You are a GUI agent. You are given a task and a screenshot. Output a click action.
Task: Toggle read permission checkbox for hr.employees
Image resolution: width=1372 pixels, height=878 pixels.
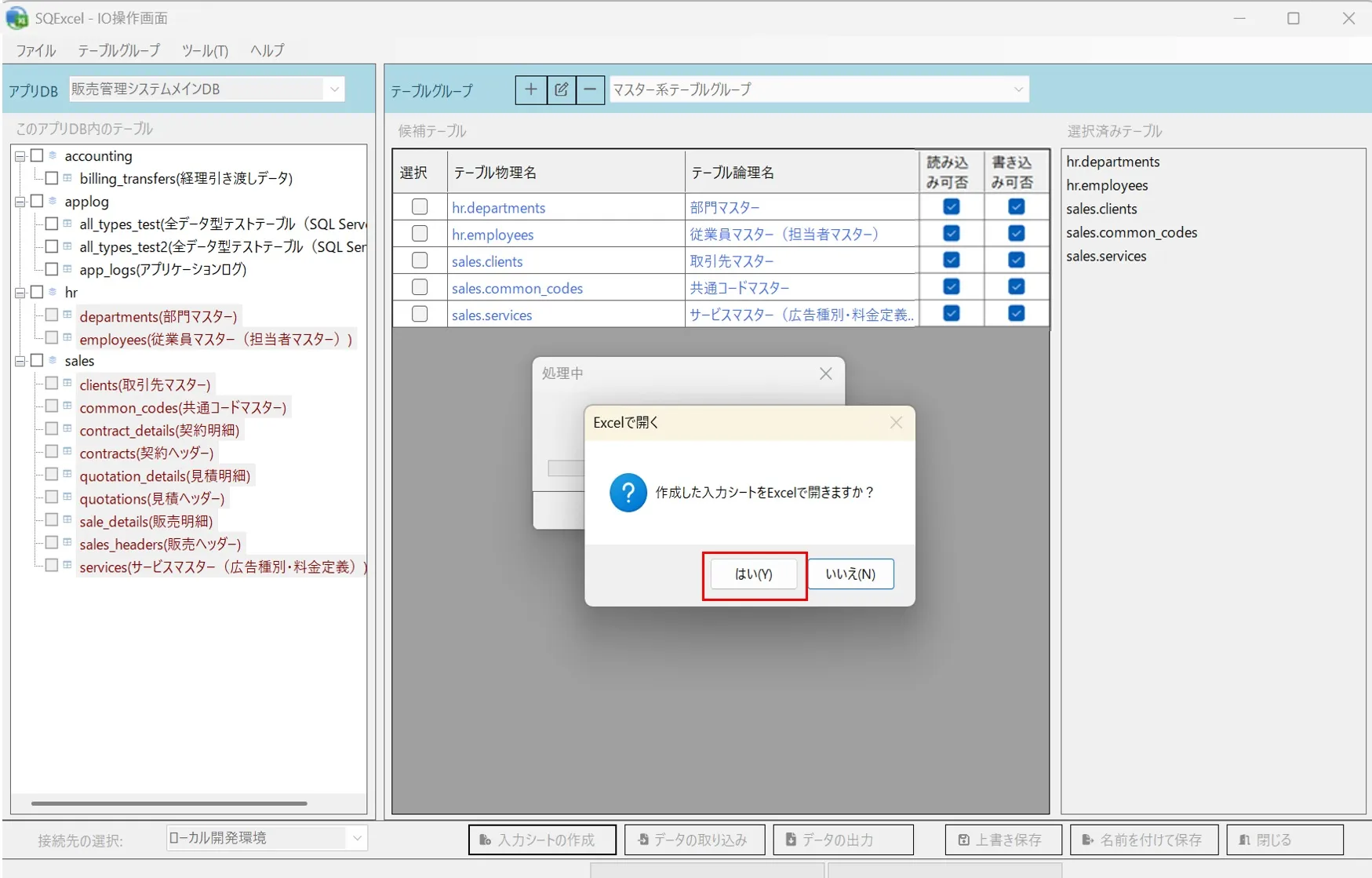951,233
